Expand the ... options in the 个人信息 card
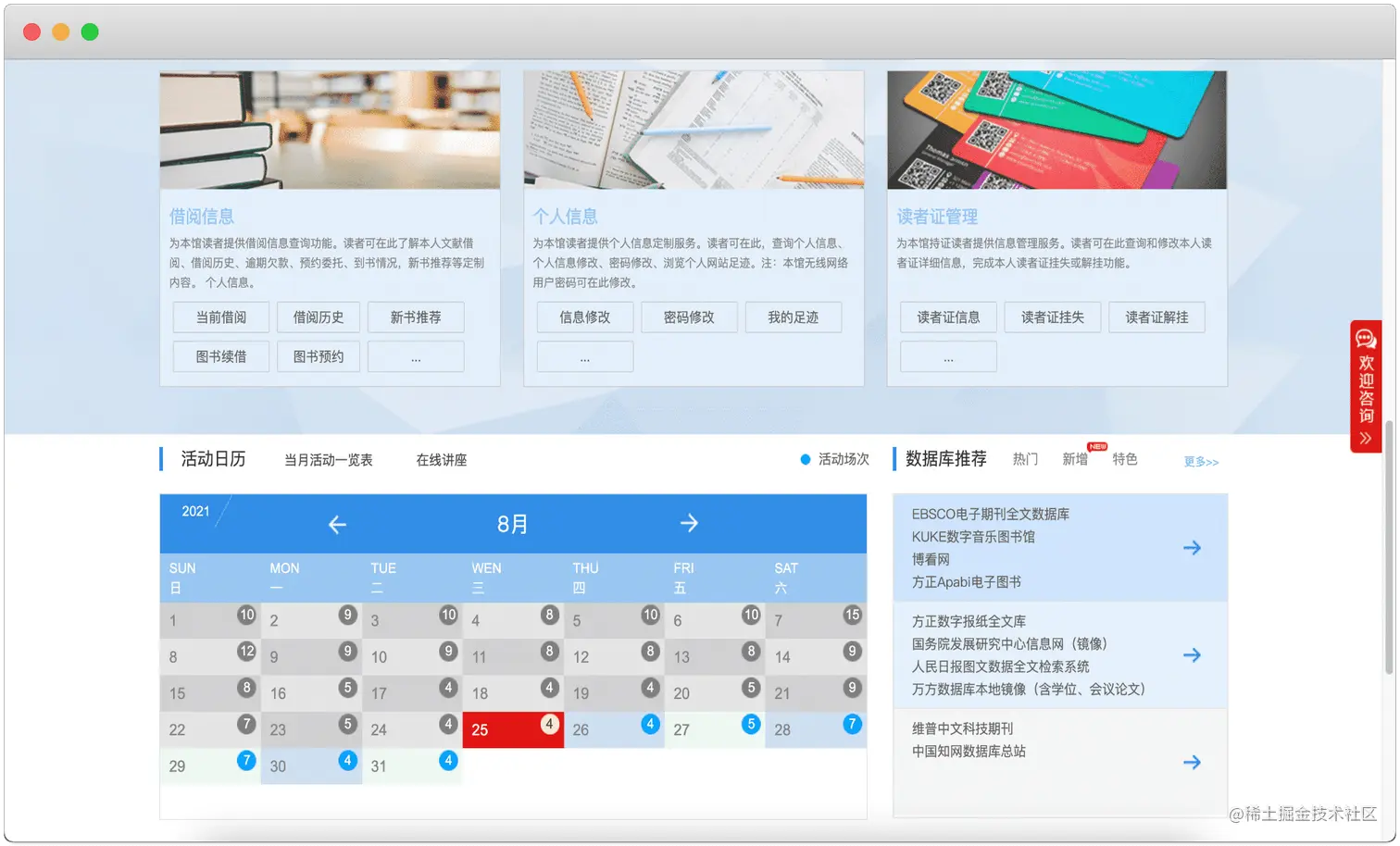Screen dimensions: 1400x846 pyautogui.click(x=584, y=356)
